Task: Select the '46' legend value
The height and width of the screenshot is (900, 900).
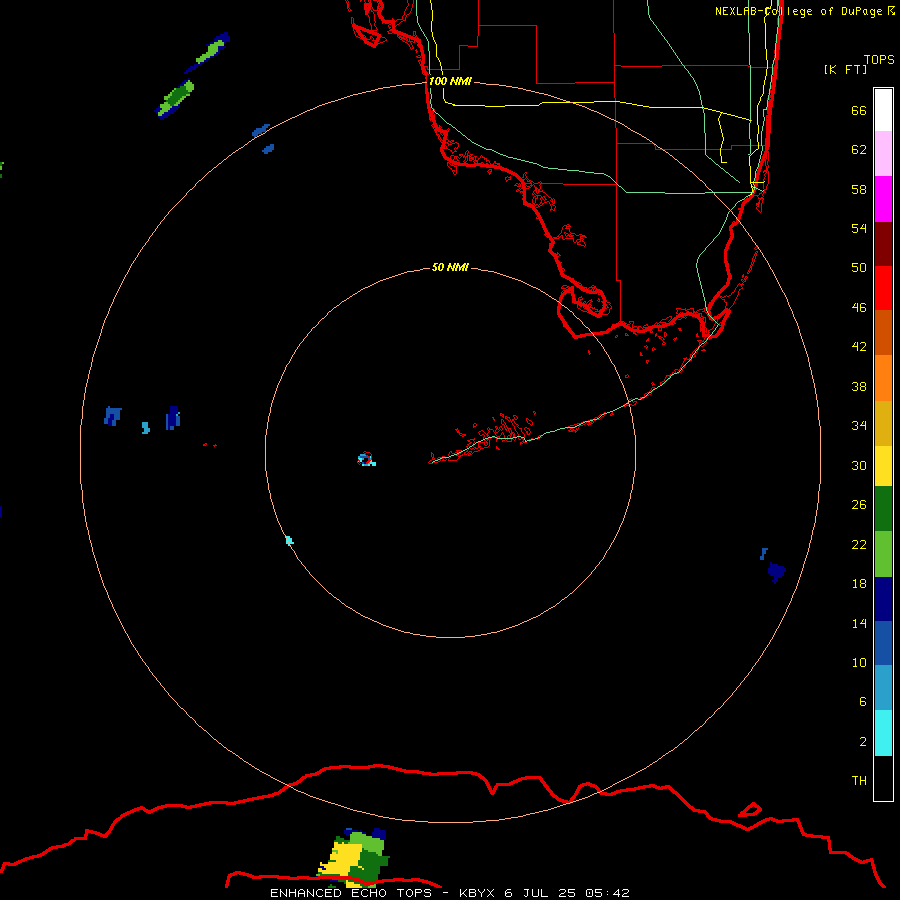Action: tap(859, 308)
